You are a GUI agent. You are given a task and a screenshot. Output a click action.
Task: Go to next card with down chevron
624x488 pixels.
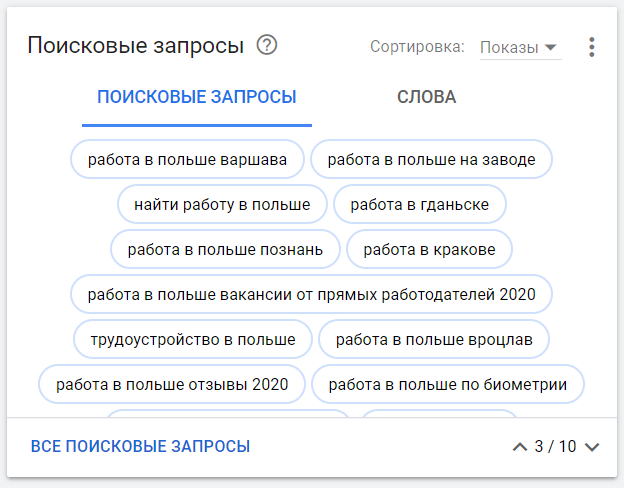click(x=592, y=447)
